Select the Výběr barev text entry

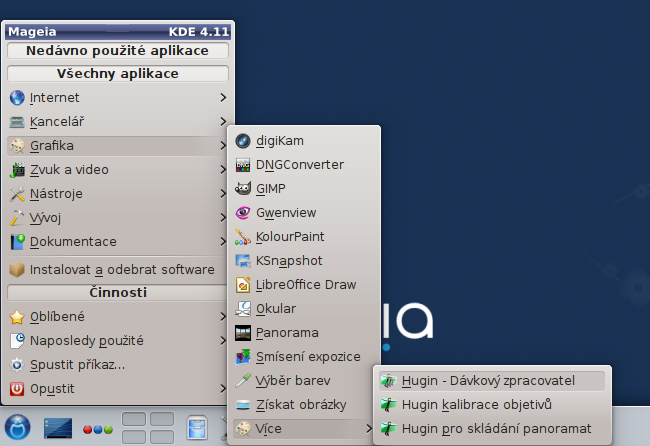pyautogui.click(x=293, y=381)
